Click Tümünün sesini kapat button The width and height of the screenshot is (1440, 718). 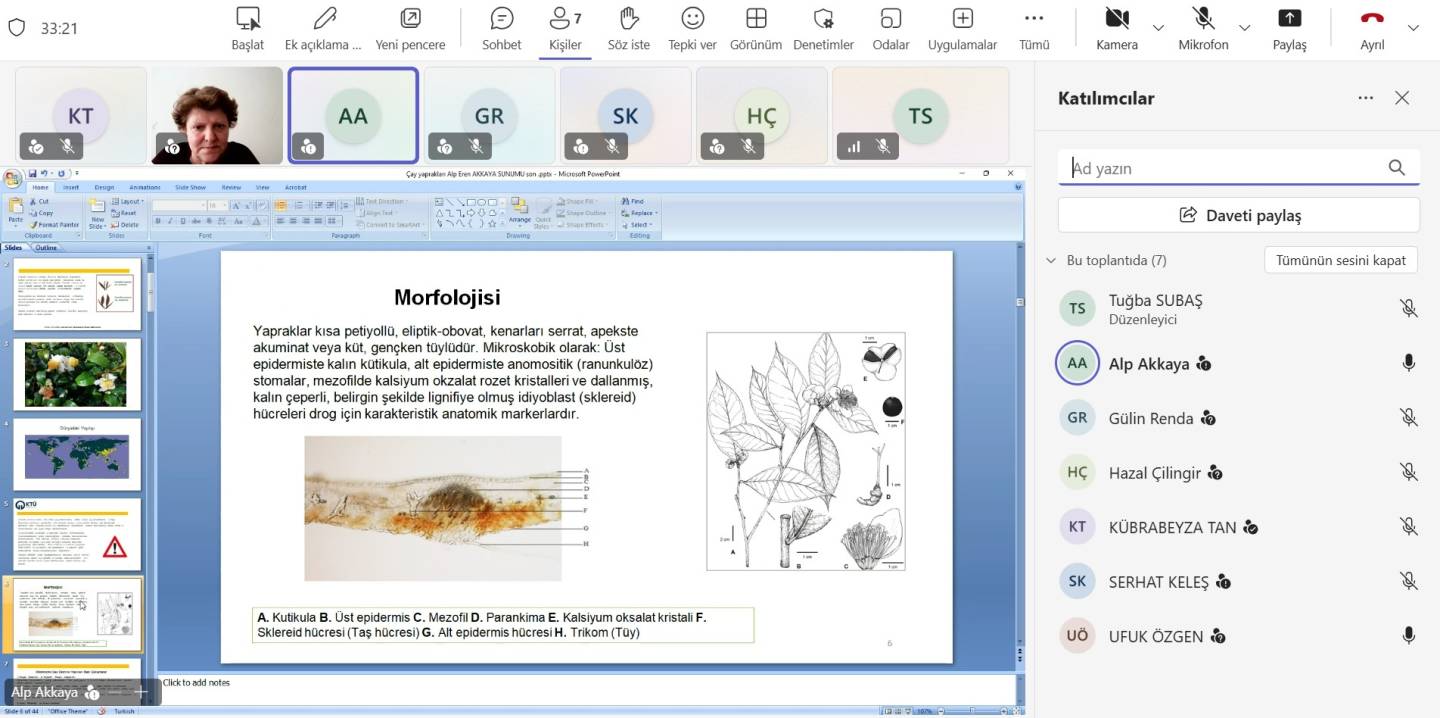pos(1341,260)
